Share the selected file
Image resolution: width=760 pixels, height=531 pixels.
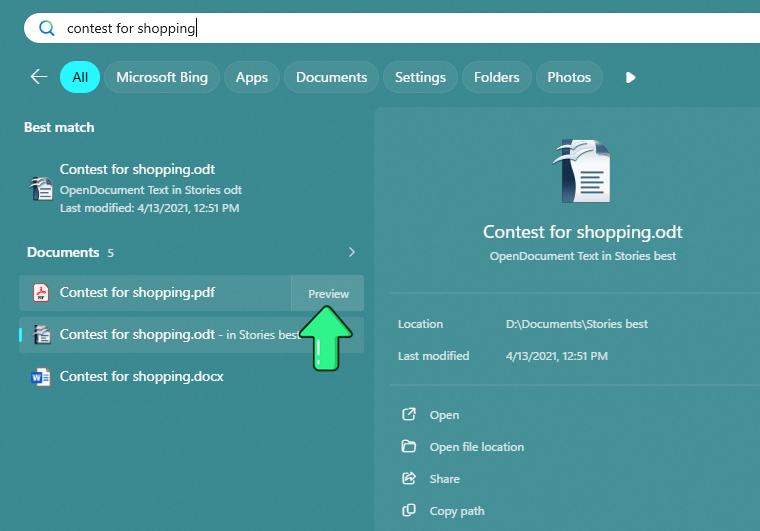[x=444, y=479]
